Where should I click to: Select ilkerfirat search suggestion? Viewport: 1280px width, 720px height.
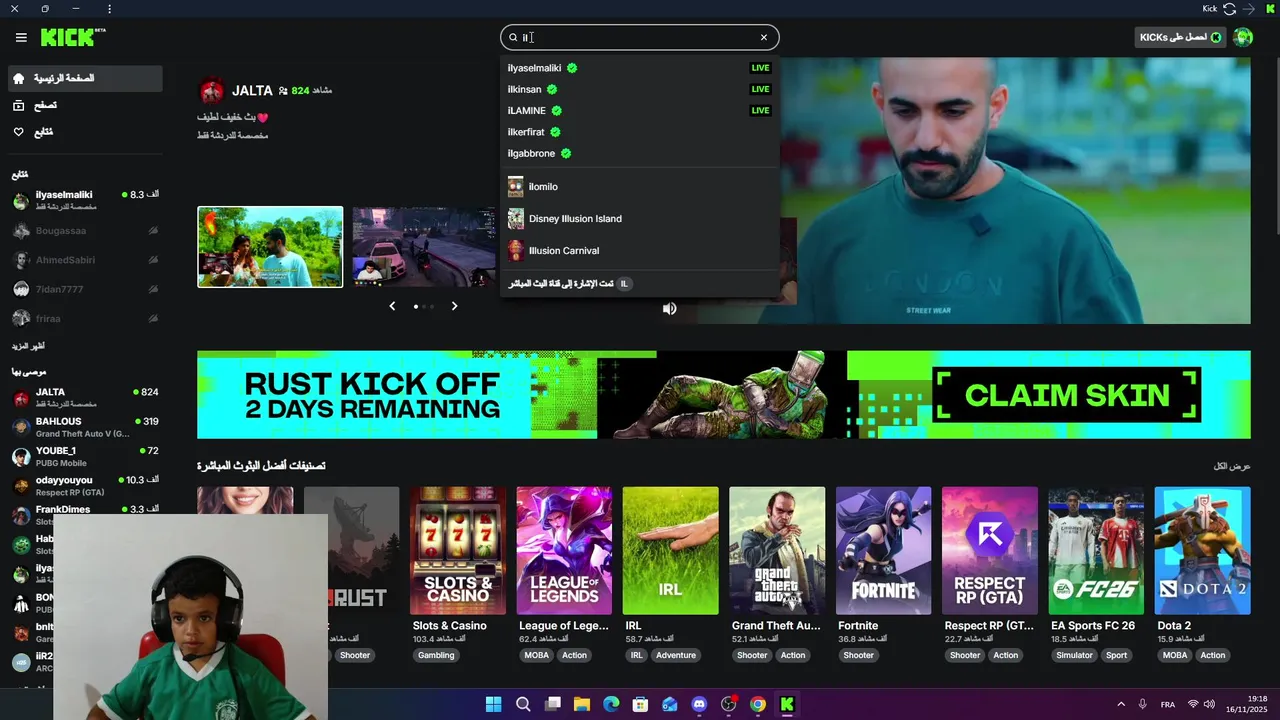point(639,132)
